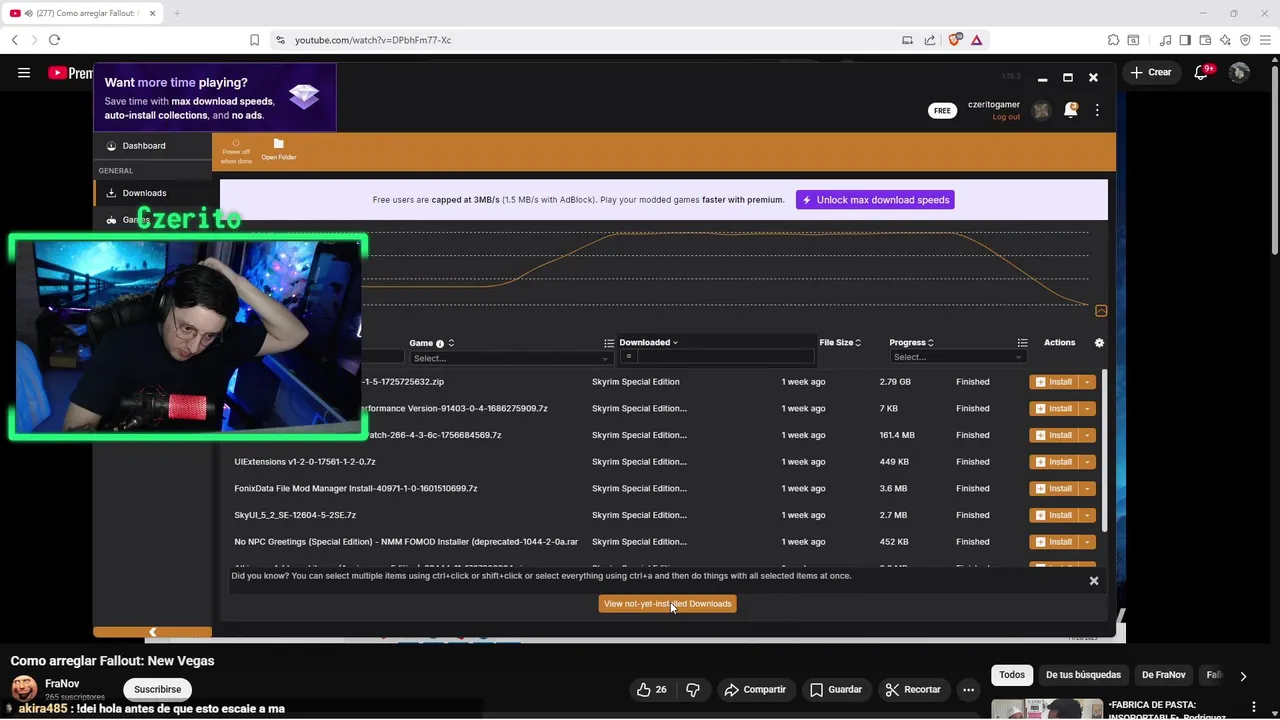Bookmark this page with the bookmark icon

[x=254, y=40]
